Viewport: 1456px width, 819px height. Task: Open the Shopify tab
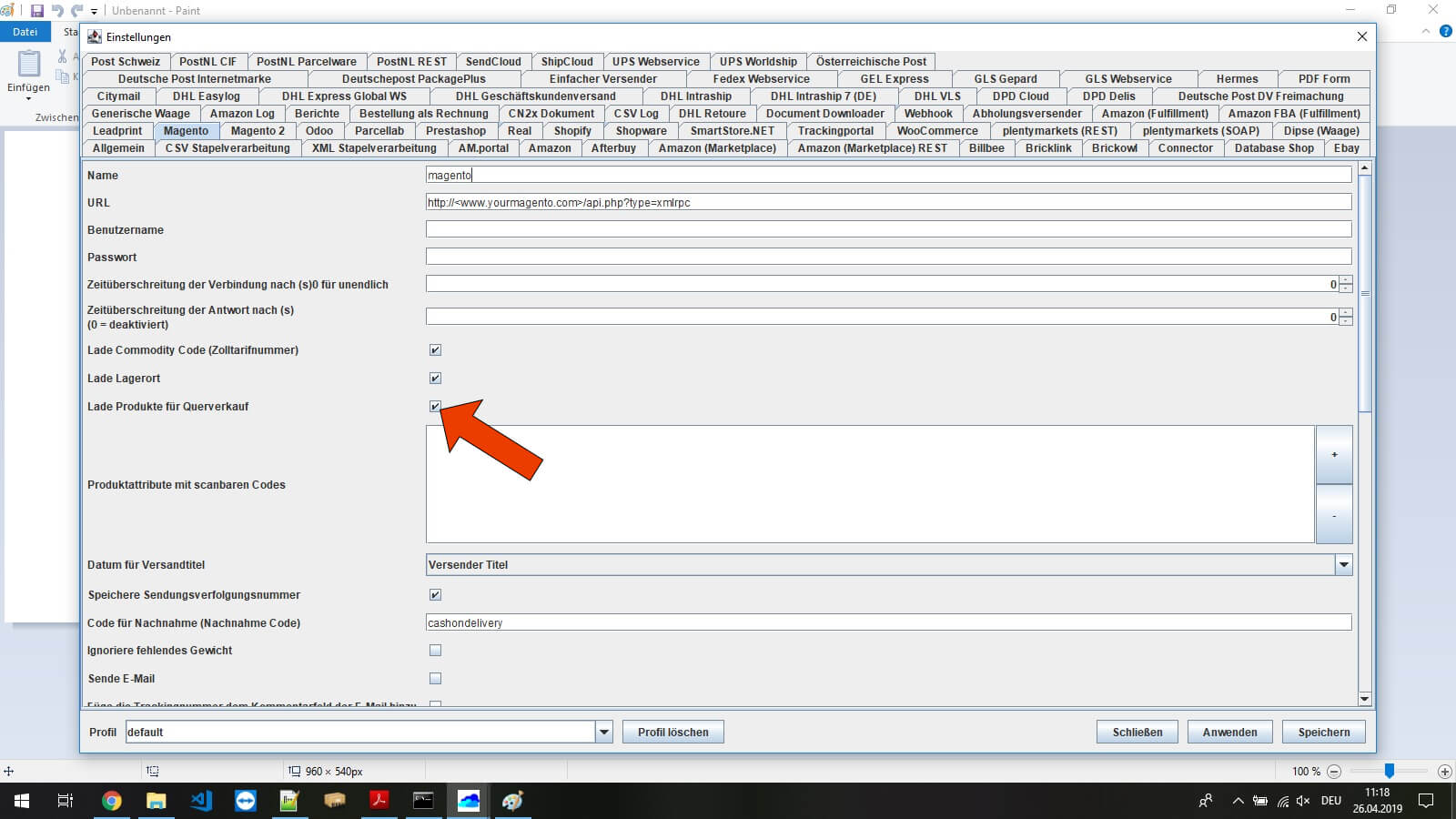572,131
